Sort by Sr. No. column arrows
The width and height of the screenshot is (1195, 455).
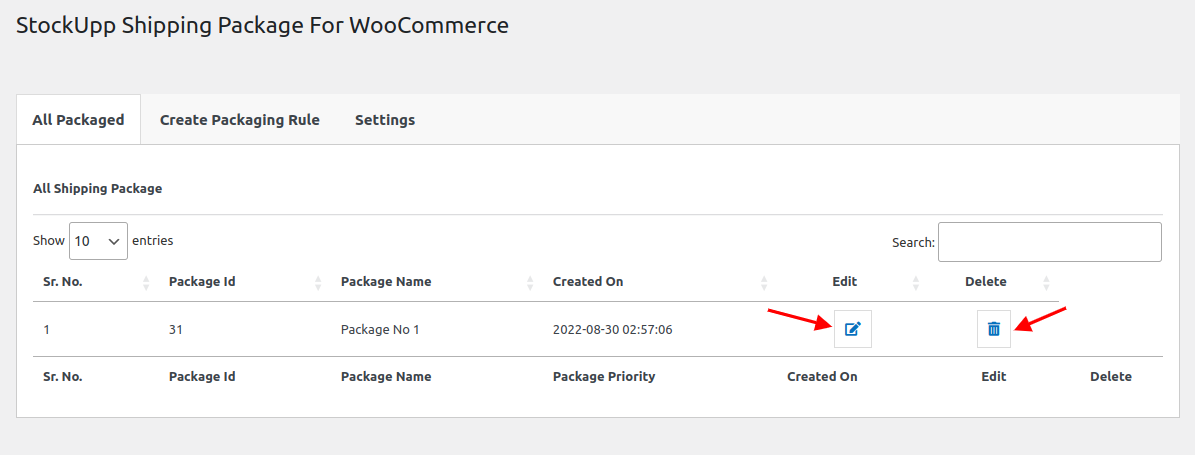[x=146, y=282]
